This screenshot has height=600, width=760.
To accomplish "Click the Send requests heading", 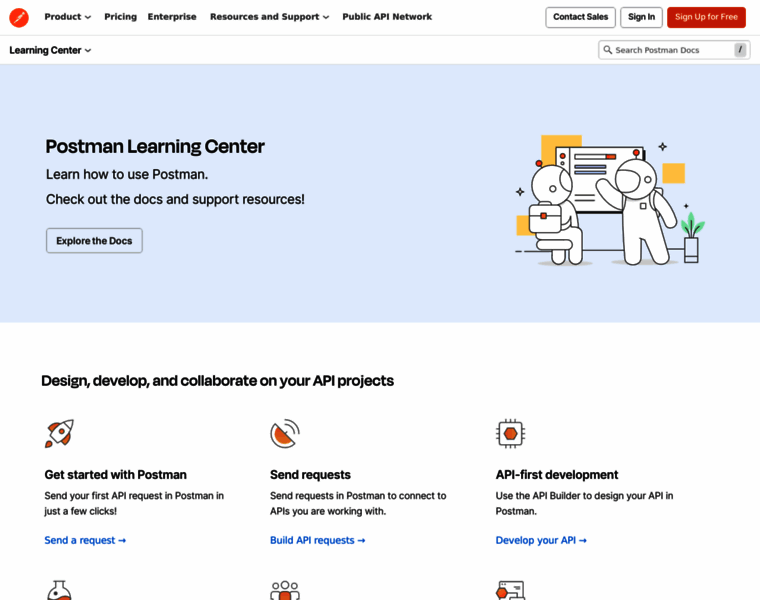I will point(310,475).
